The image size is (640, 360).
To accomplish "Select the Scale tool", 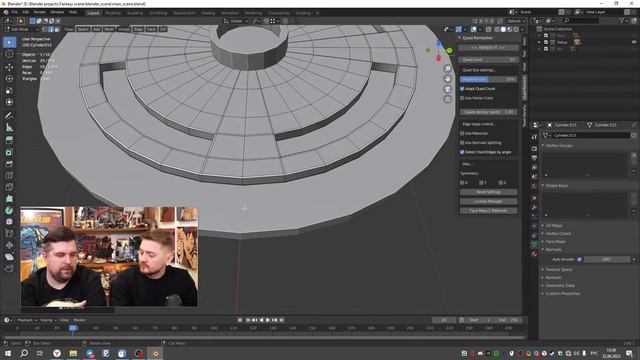I will click(x=9, y=90).
